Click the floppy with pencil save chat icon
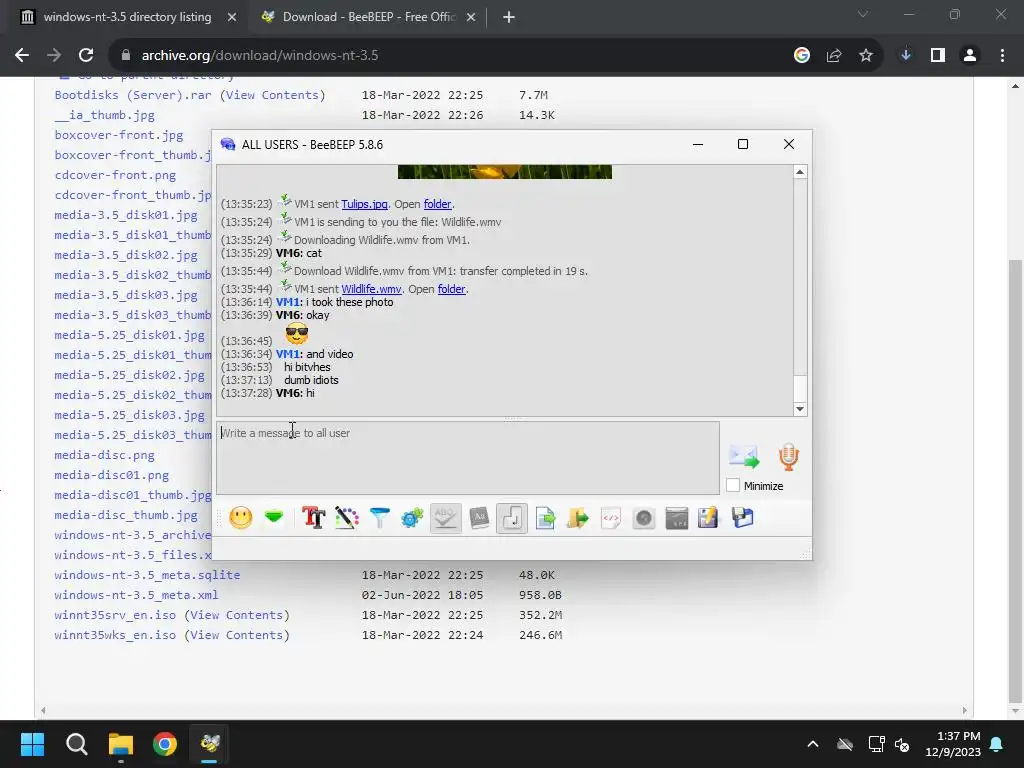This screenshot has height=768, width=1024. coord(708,519)
